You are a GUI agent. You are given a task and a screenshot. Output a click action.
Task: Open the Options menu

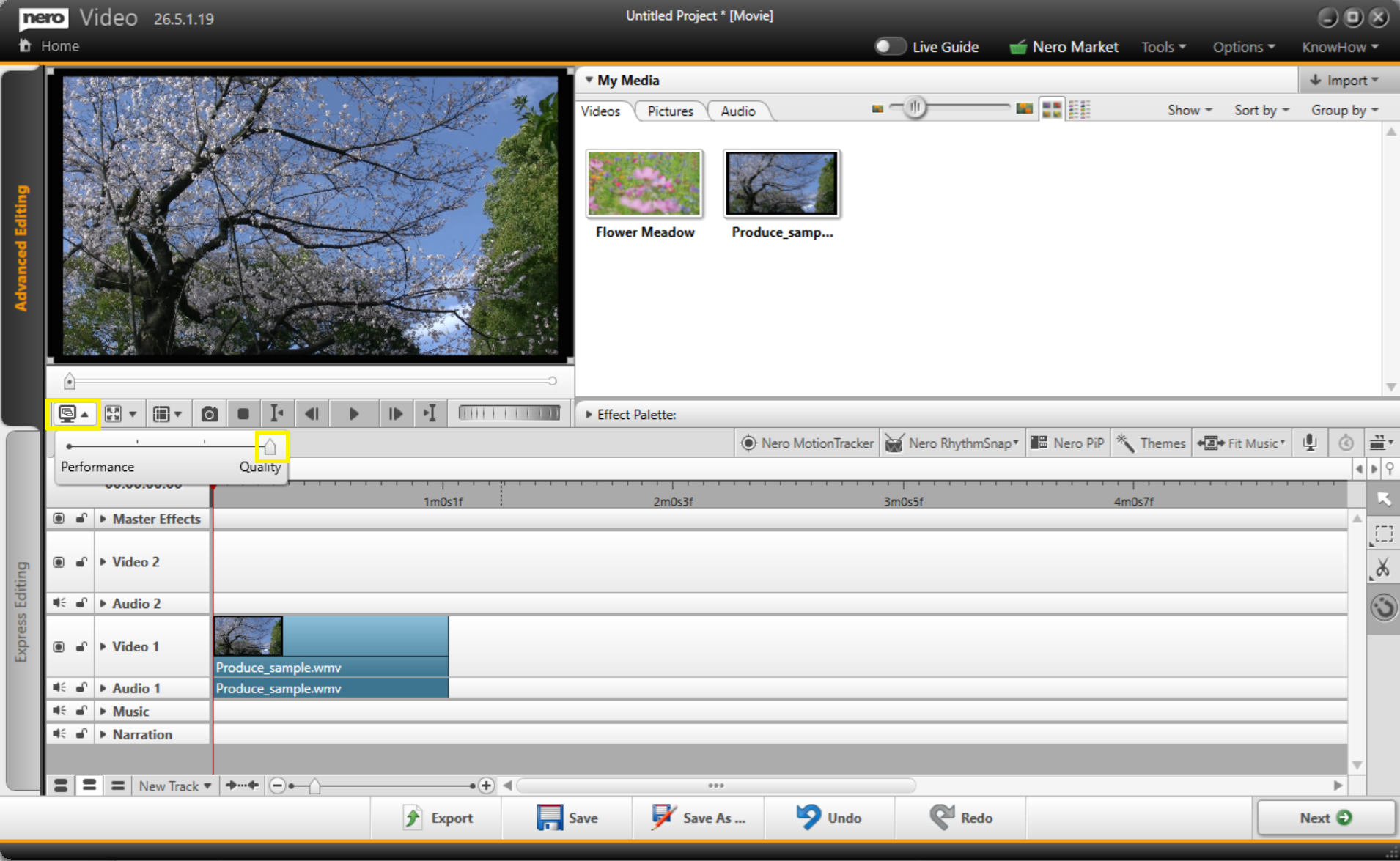1244,47
